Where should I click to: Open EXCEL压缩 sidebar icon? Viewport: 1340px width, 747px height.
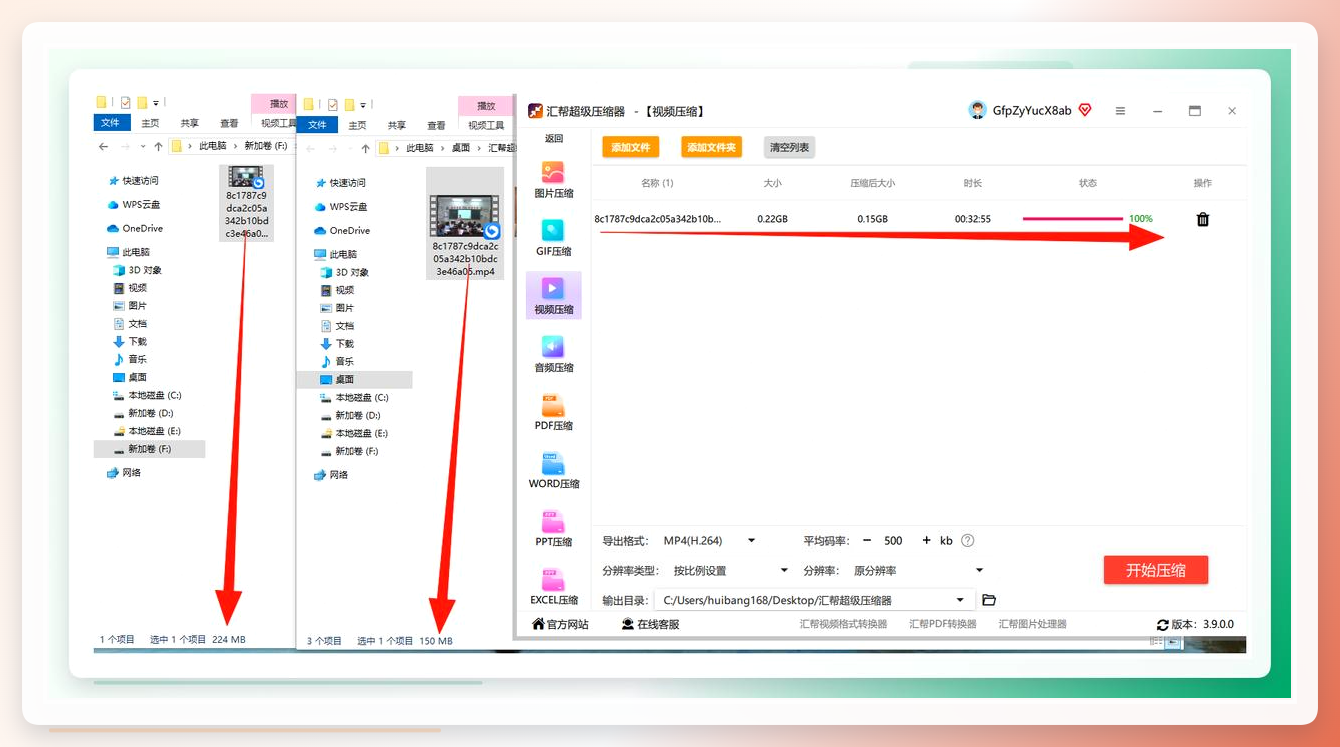pos(553,586)
